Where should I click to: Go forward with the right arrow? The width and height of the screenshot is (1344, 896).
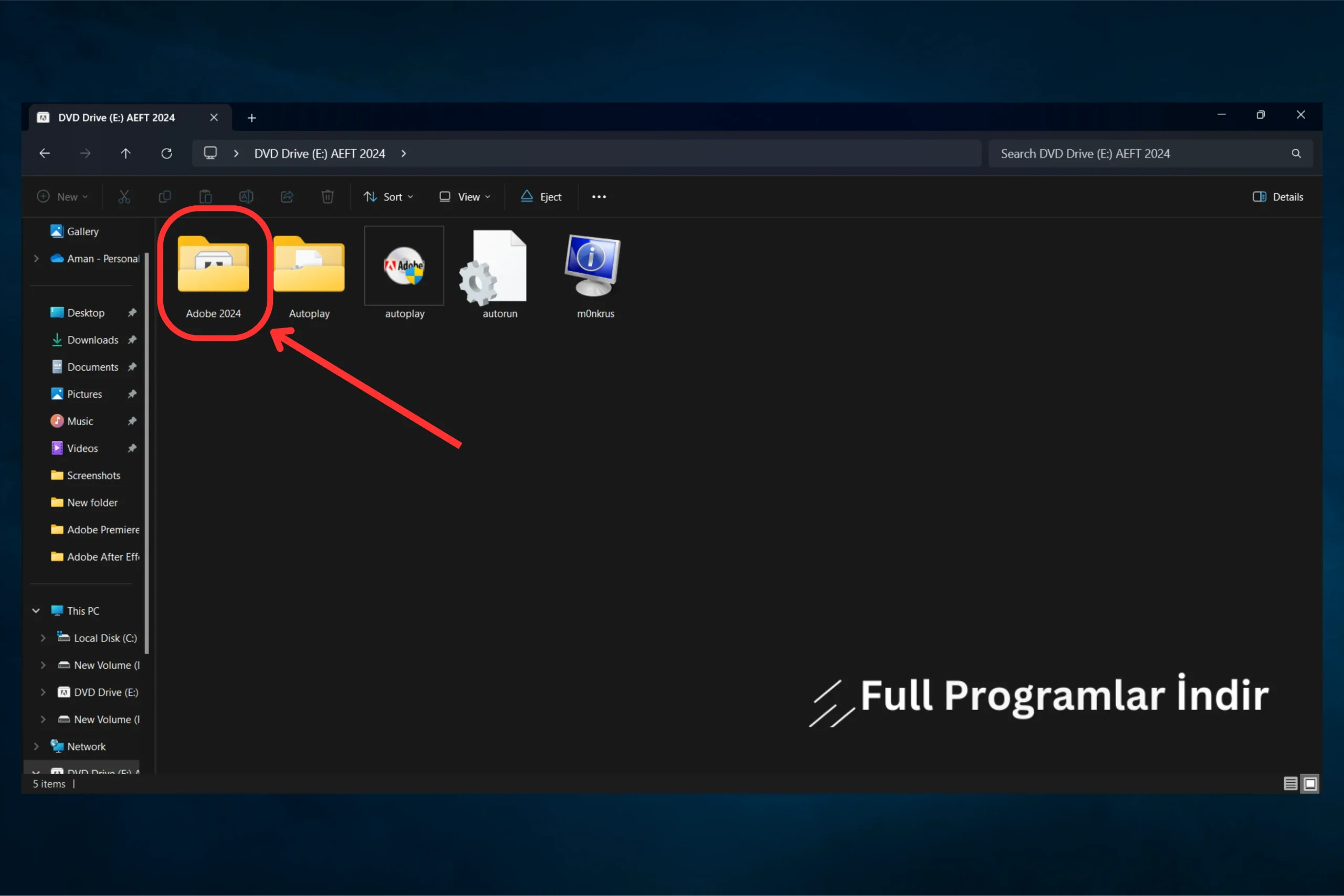pyautogui.click(x=85, y=153)
